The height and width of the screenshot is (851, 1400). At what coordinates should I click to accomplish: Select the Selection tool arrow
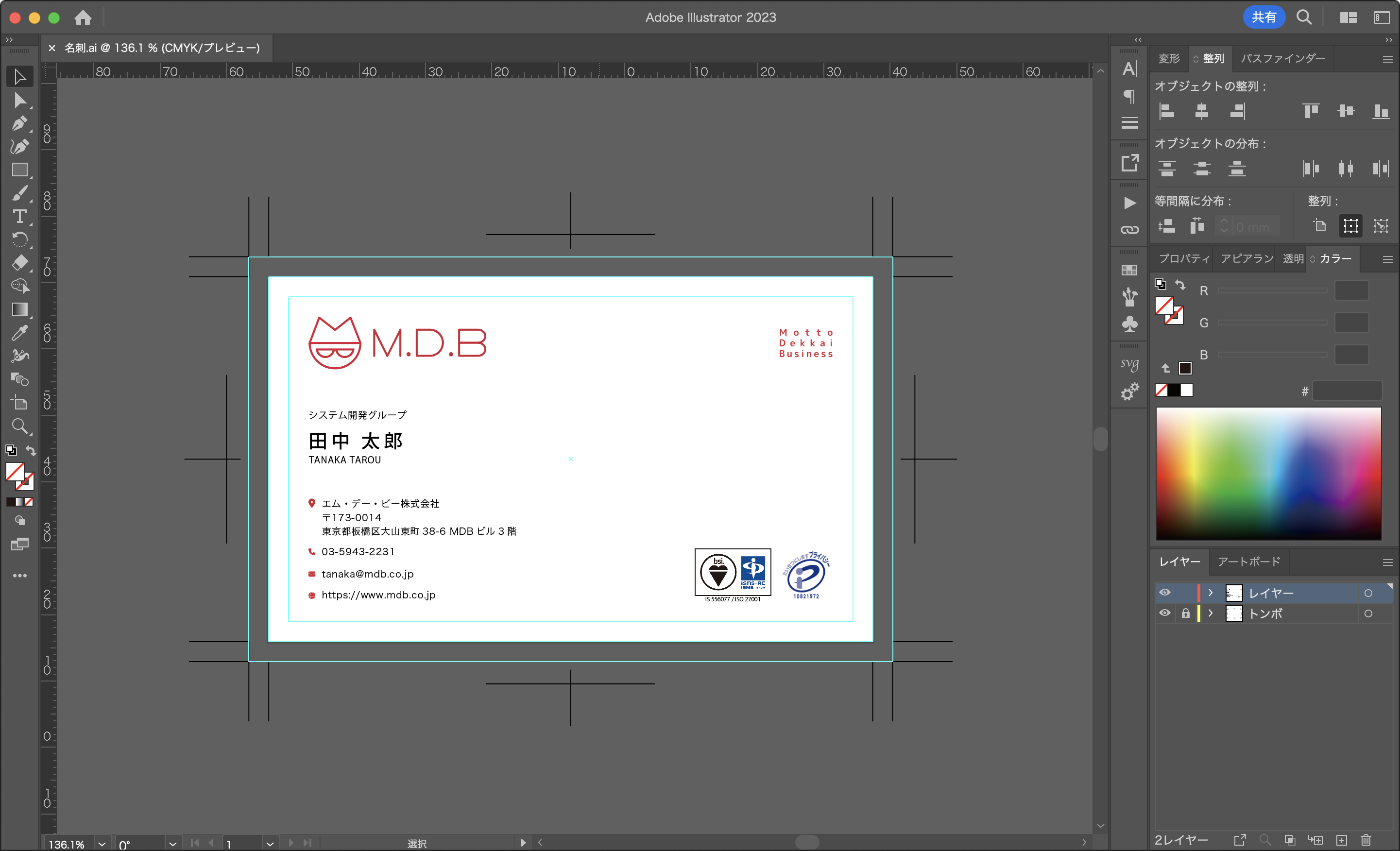click(20, 77)
